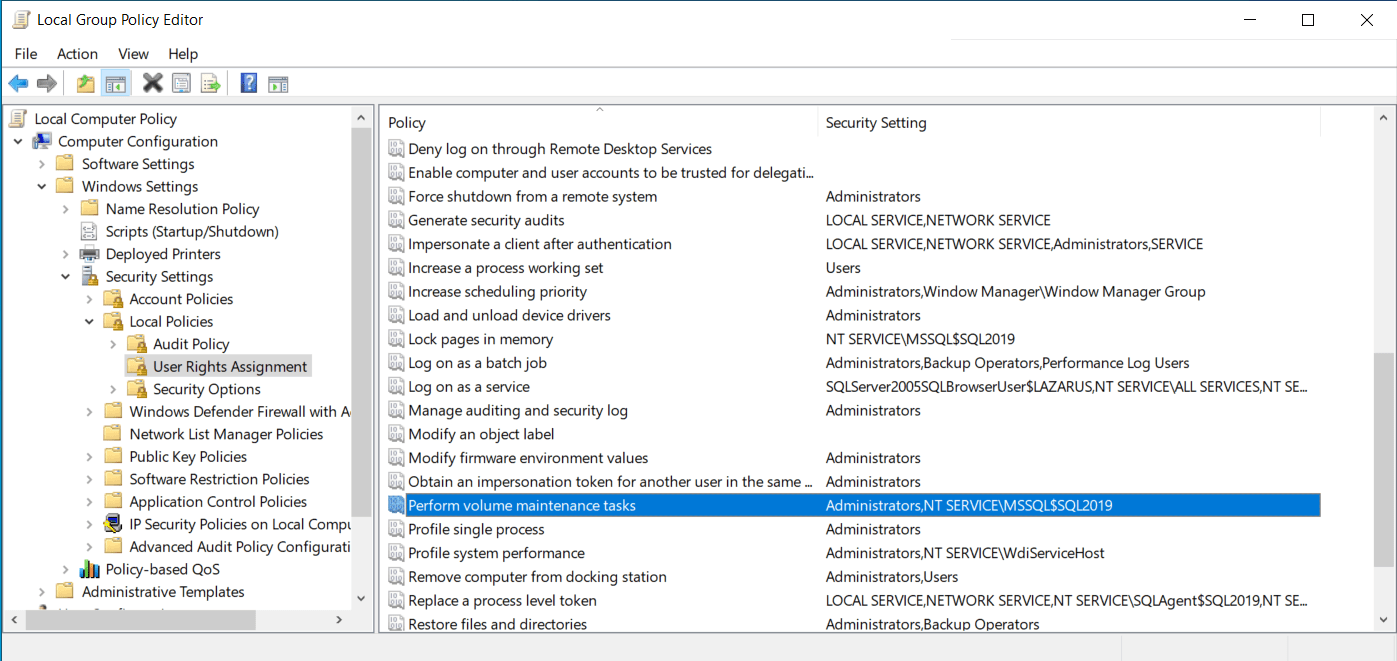This screenshot has width=1397, height=661.
Task: Toggle the action pane display icon
Action: pos(278,83)
